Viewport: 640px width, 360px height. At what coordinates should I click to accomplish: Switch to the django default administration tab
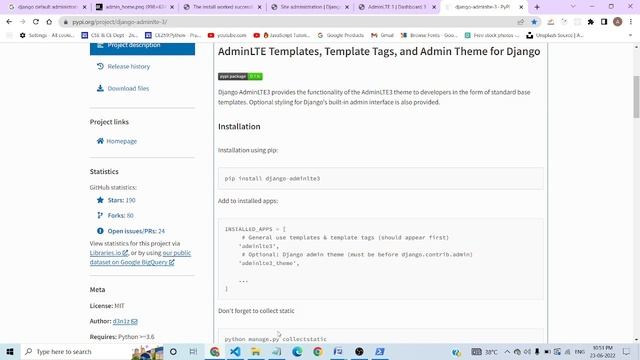(48, 7)
